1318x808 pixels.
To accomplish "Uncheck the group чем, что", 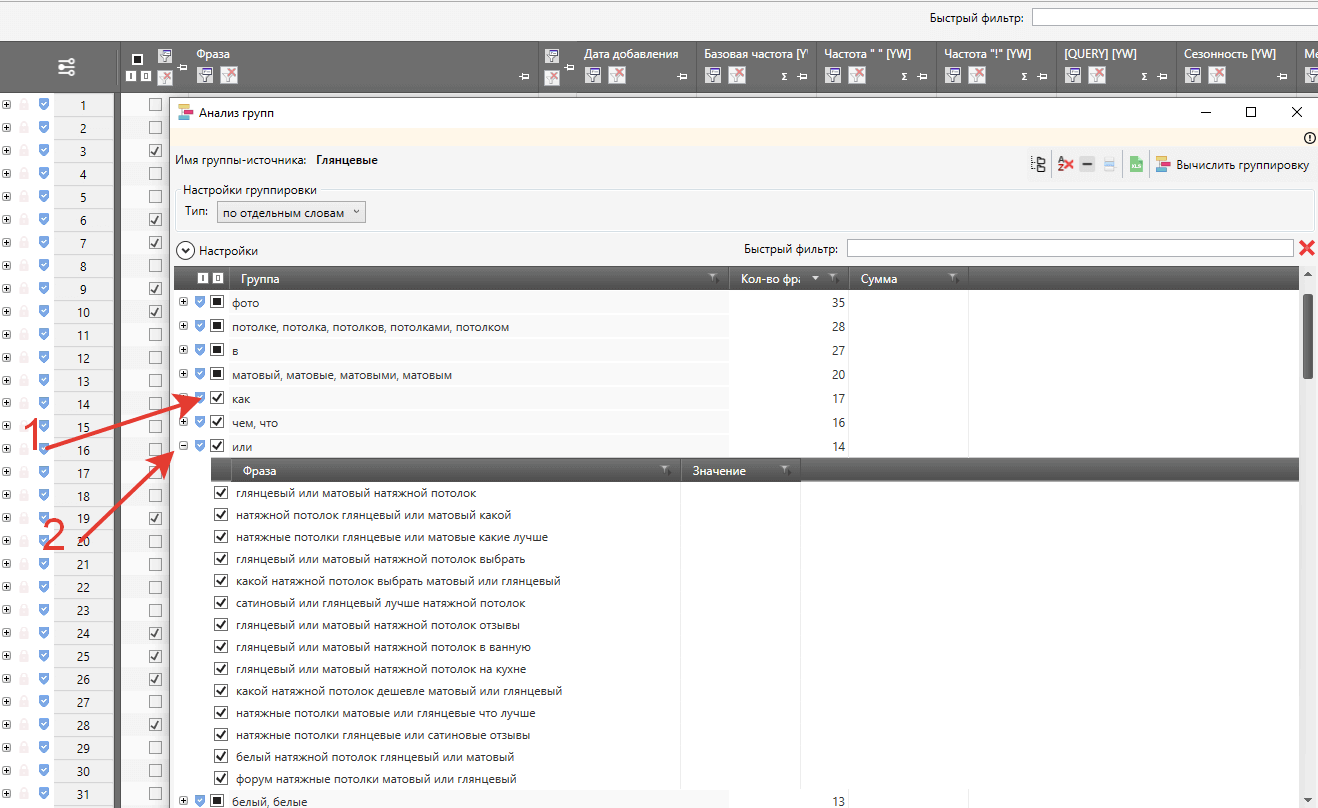I will 217,422.
